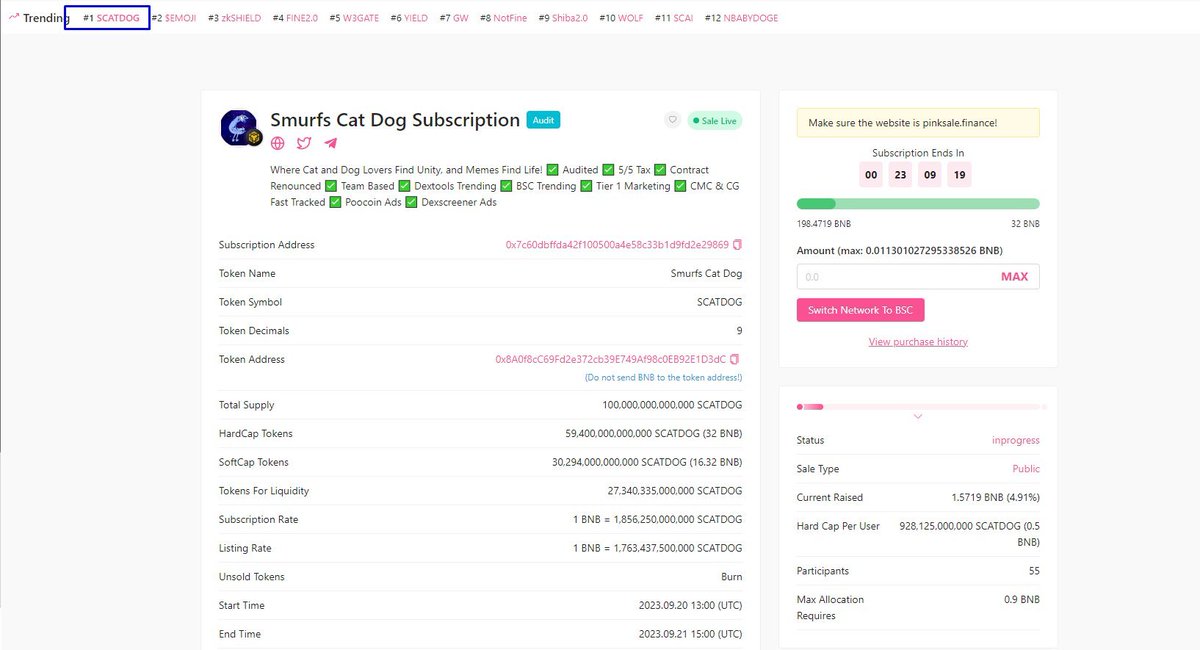Open #6 YIELD trending link
Screen dimensions: 1200x650
click(x=409, y=18)
